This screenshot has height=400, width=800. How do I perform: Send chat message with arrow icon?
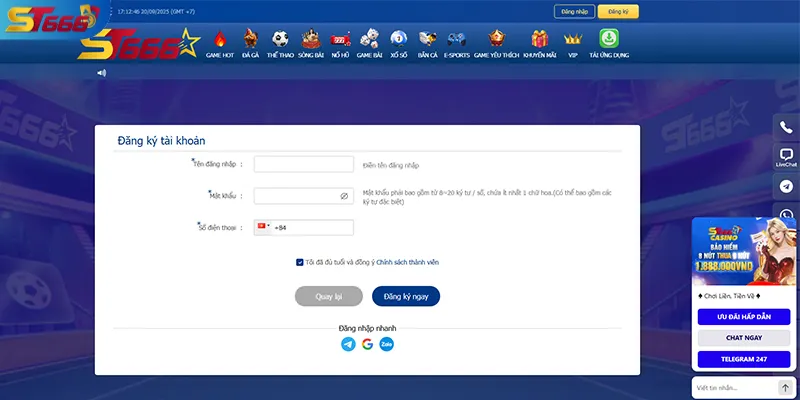[785, 387]
